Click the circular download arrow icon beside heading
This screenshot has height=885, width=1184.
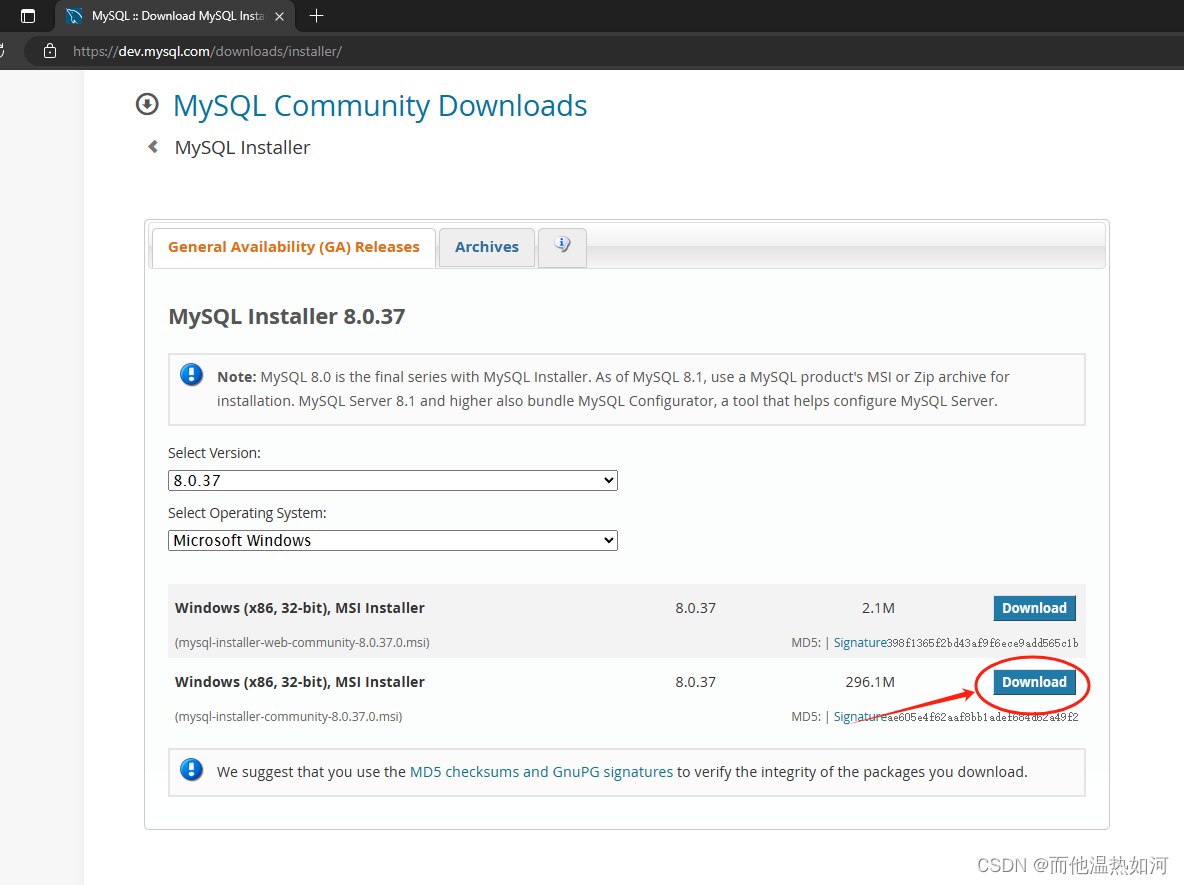tap(147, 103)
